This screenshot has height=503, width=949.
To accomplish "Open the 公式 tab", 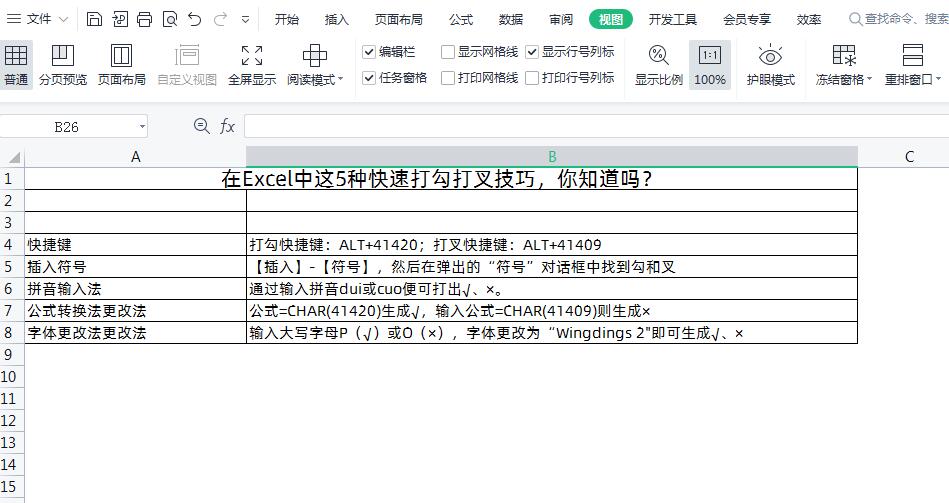I will coord(461,19).
